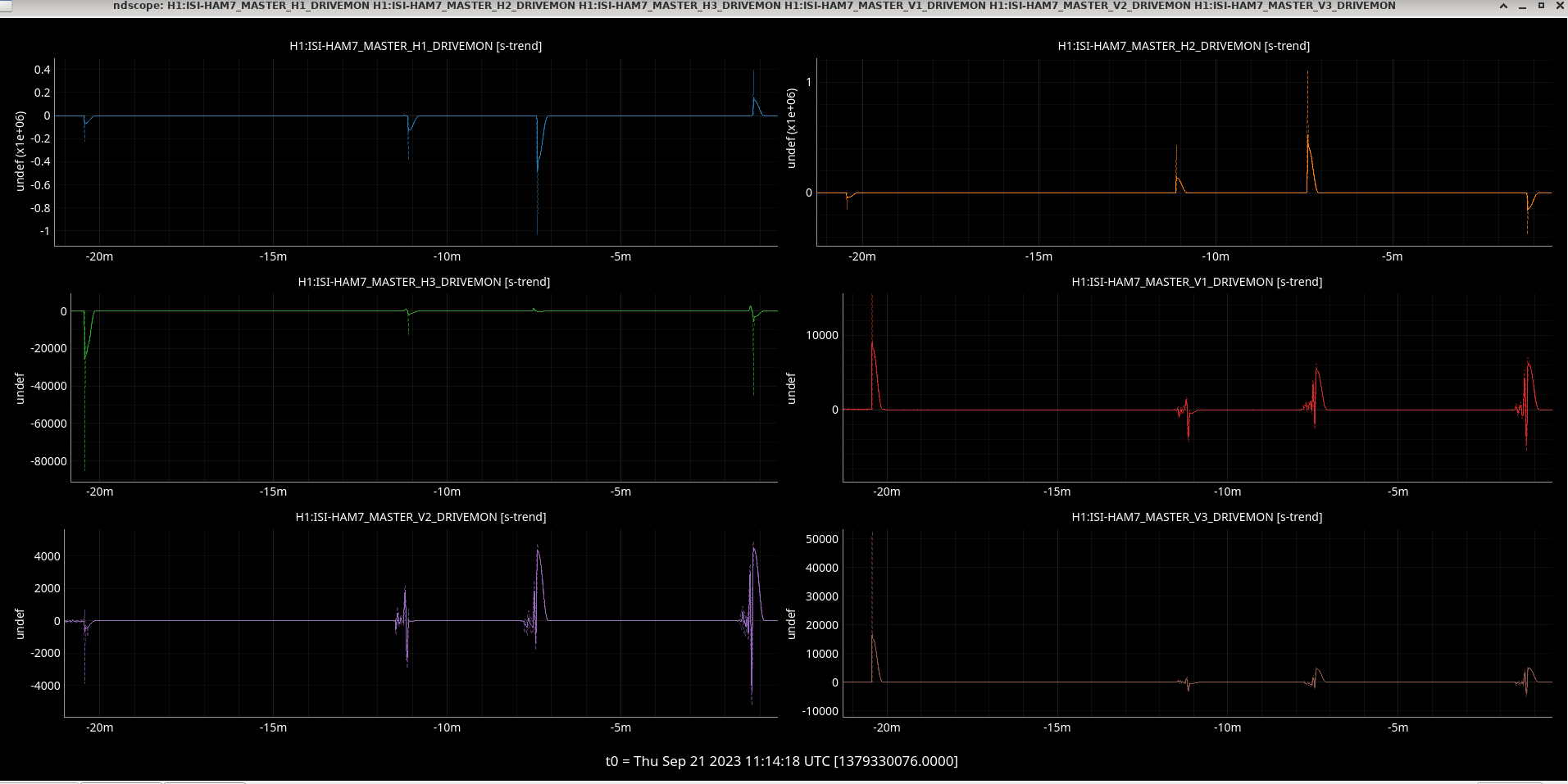Image resolution: width=1568 pixels, height=784 pixels.
Task: Click the deepest blue spike in H1 plot
Action: (538, 176)
